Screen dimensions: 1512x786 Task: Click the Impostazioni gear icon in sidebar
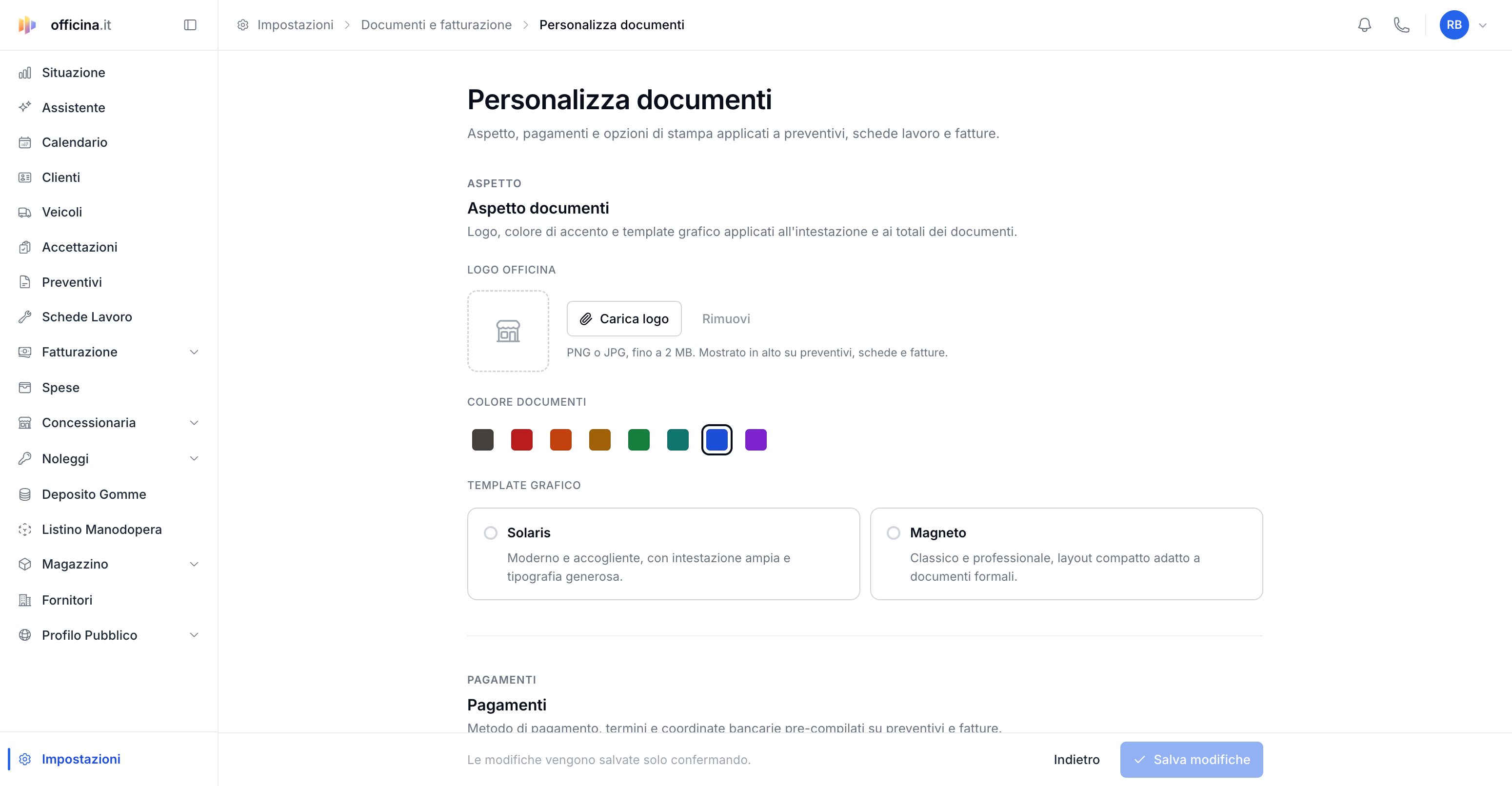[25, 759]
